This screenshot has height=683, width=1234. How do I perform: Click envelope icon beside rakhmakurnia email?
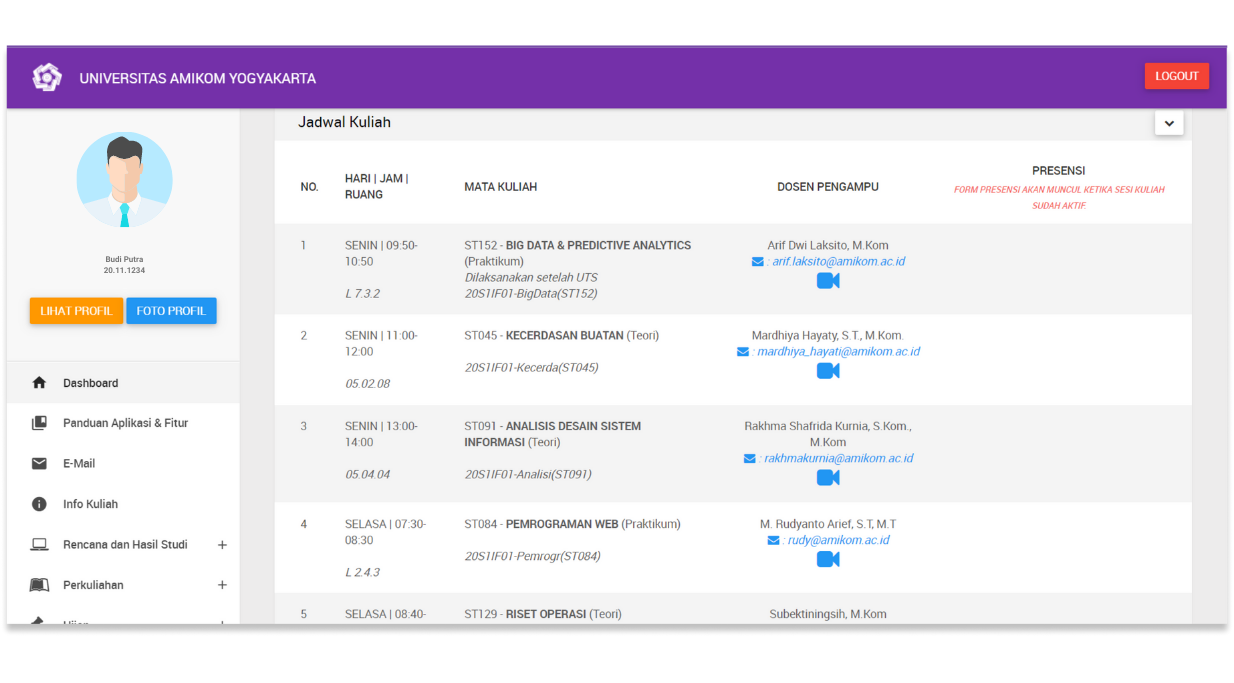(750, 459)
